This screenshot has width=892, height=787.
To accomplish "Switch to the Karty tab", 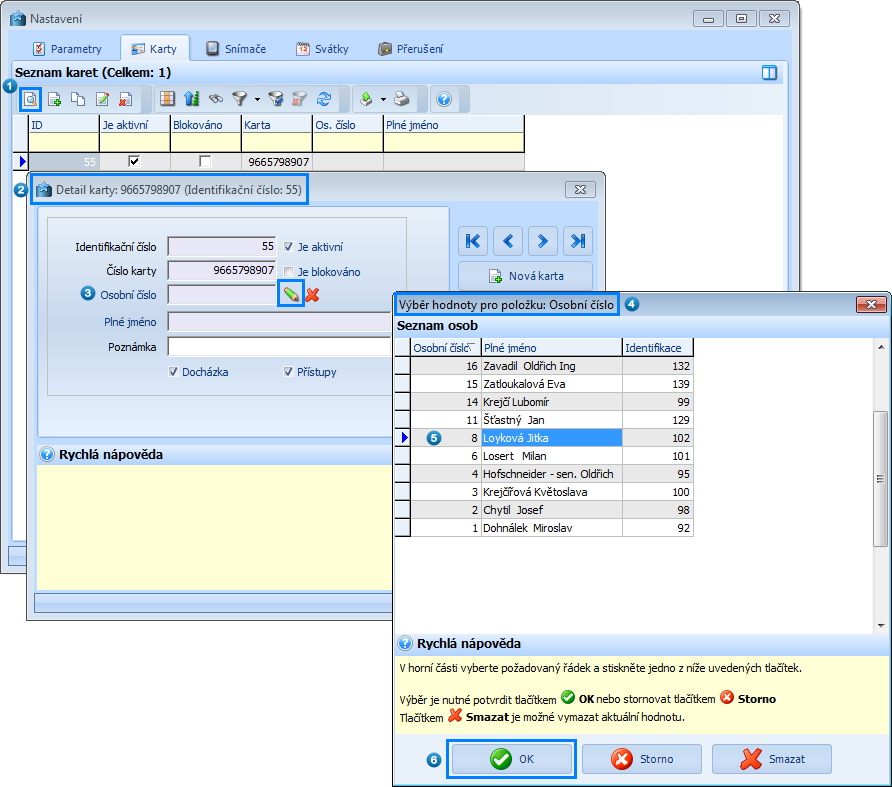I will pos(155,49).
